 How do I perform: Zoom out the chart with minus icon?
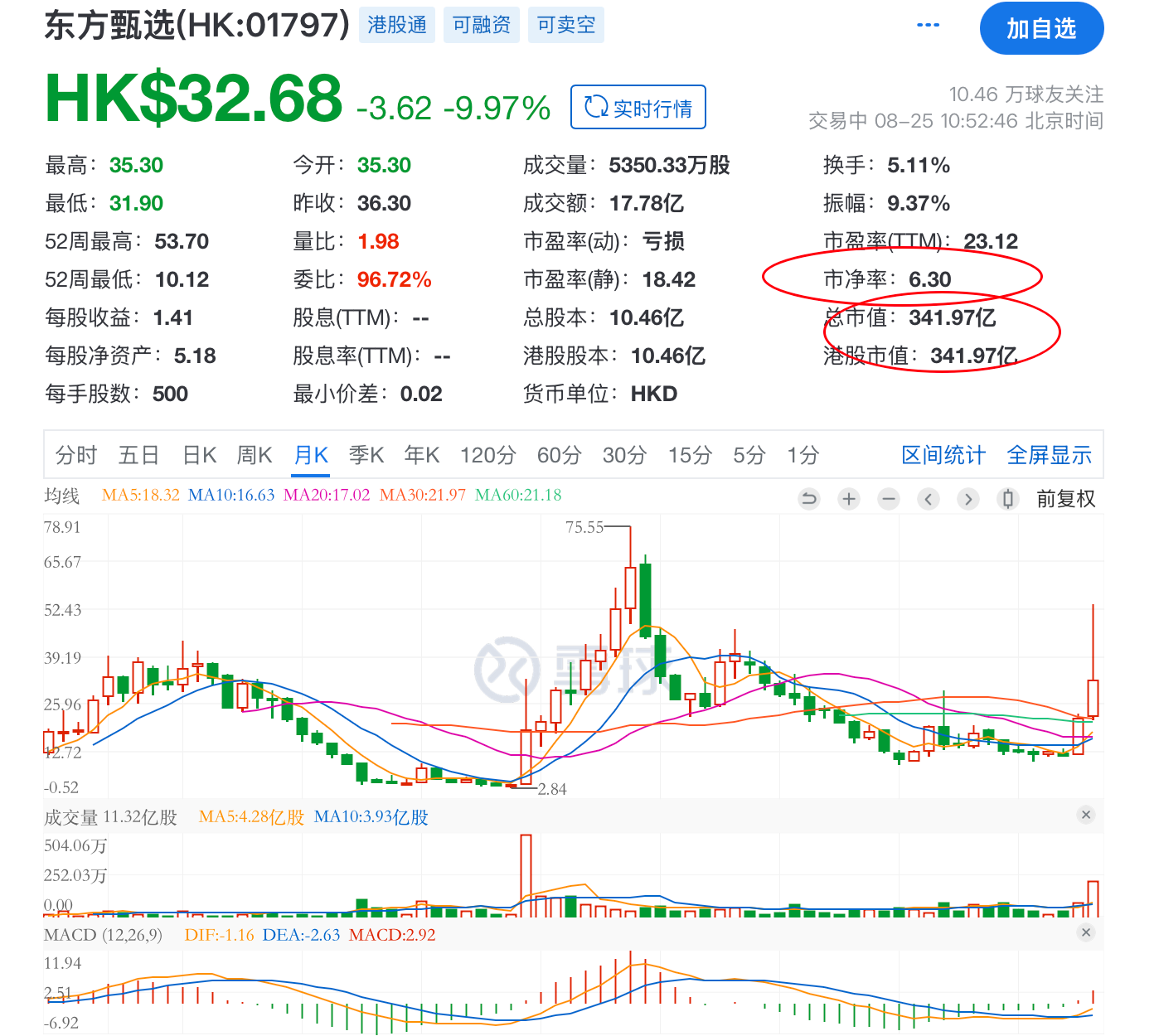click(889, 499)
